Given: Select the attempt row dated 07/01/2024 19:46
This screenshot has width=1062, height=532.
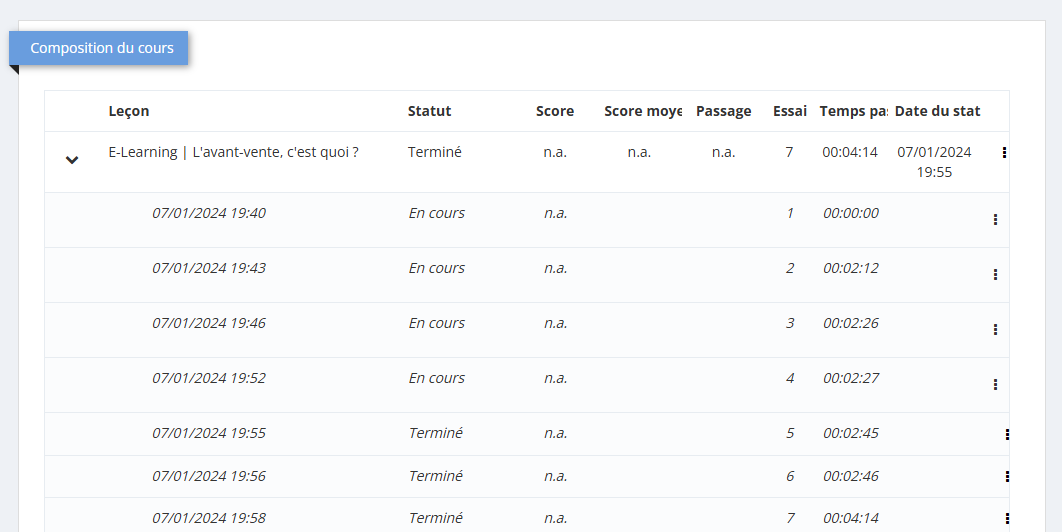Looking at the screenshot, I should click(x=209, y=324).
